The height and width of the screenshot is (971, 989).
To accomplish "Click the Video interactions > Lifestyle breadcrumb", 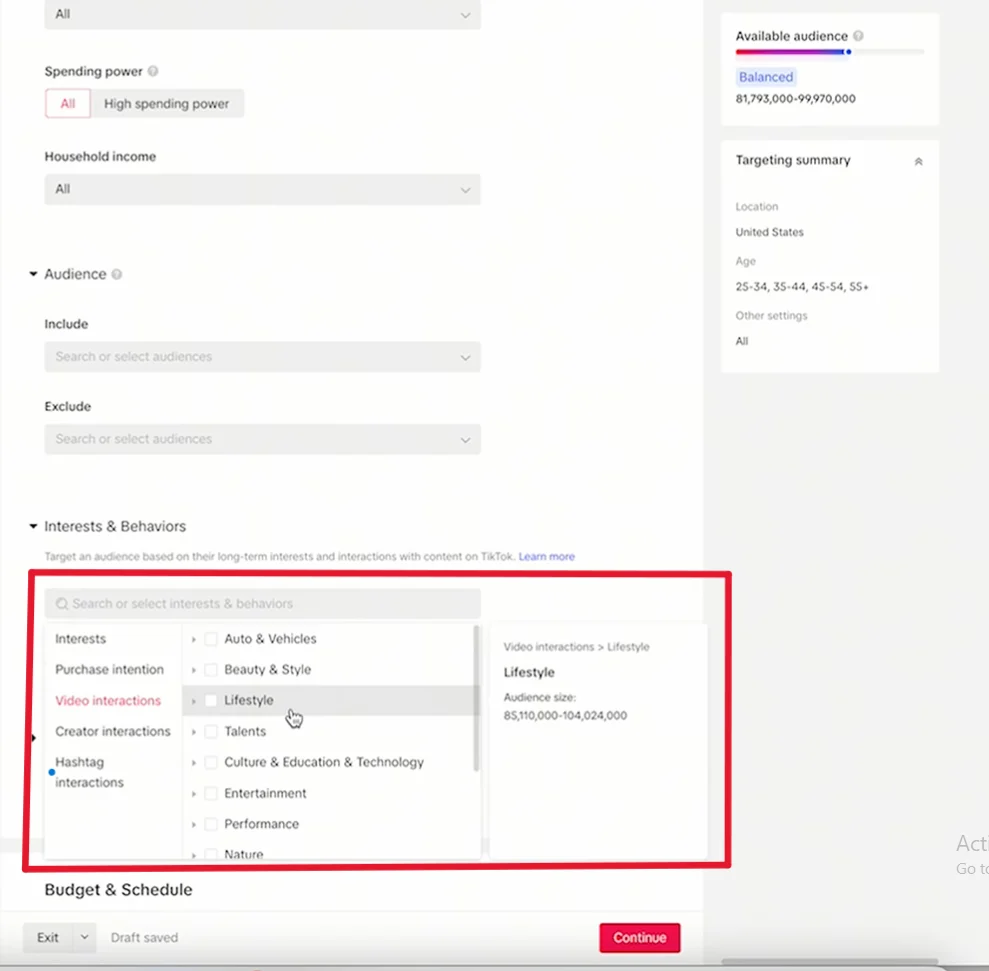I will (576, 647).
